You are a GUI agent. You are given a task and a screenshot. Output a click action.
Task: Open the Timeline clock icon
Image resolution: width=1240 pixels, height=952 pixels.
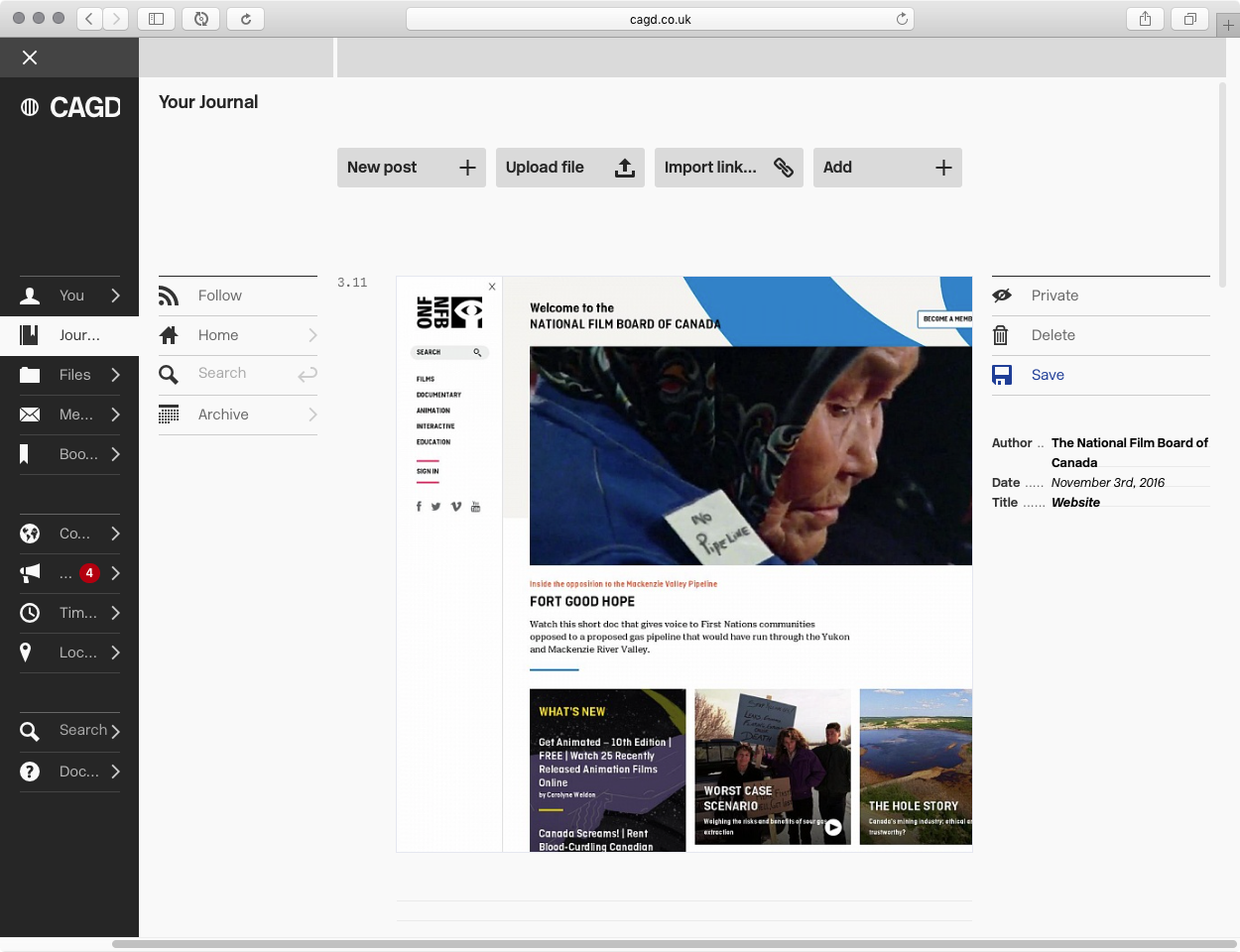pos(30,613)
